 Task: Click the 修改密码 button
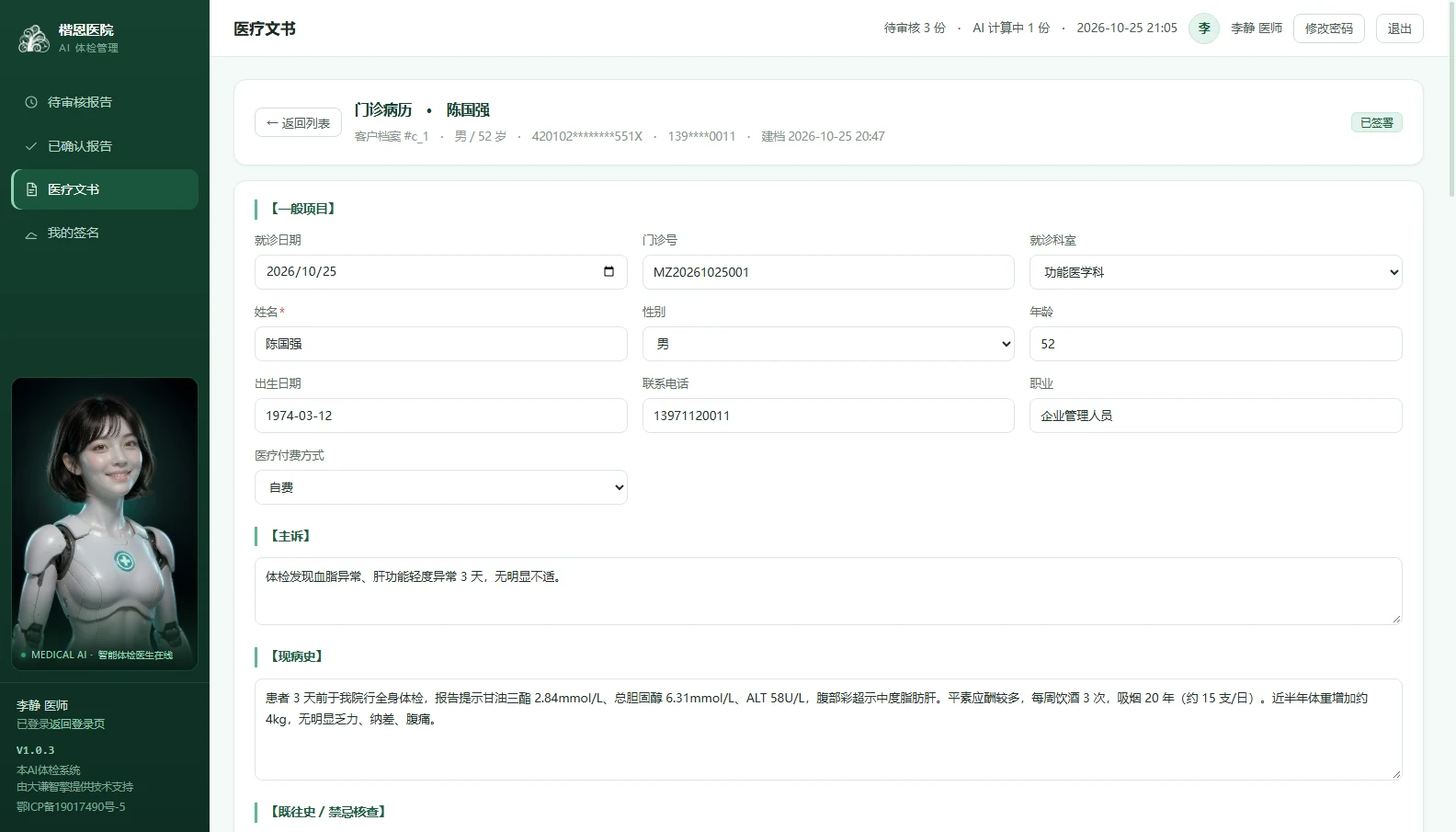1329,28
